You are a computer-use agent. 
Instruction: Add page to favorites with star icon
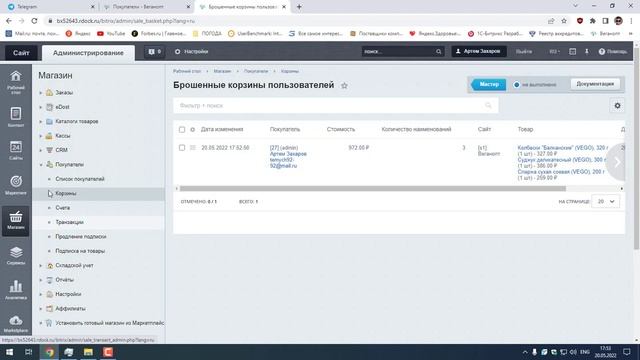[x=344, y=86]
